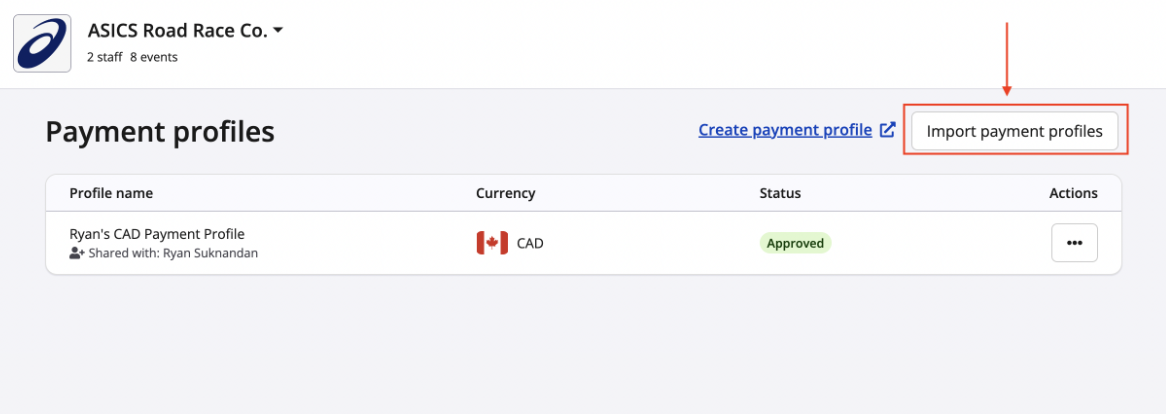Select the Approved status badge
The width and height of the screenshot is (1166, 414).
tap(795, 243)
